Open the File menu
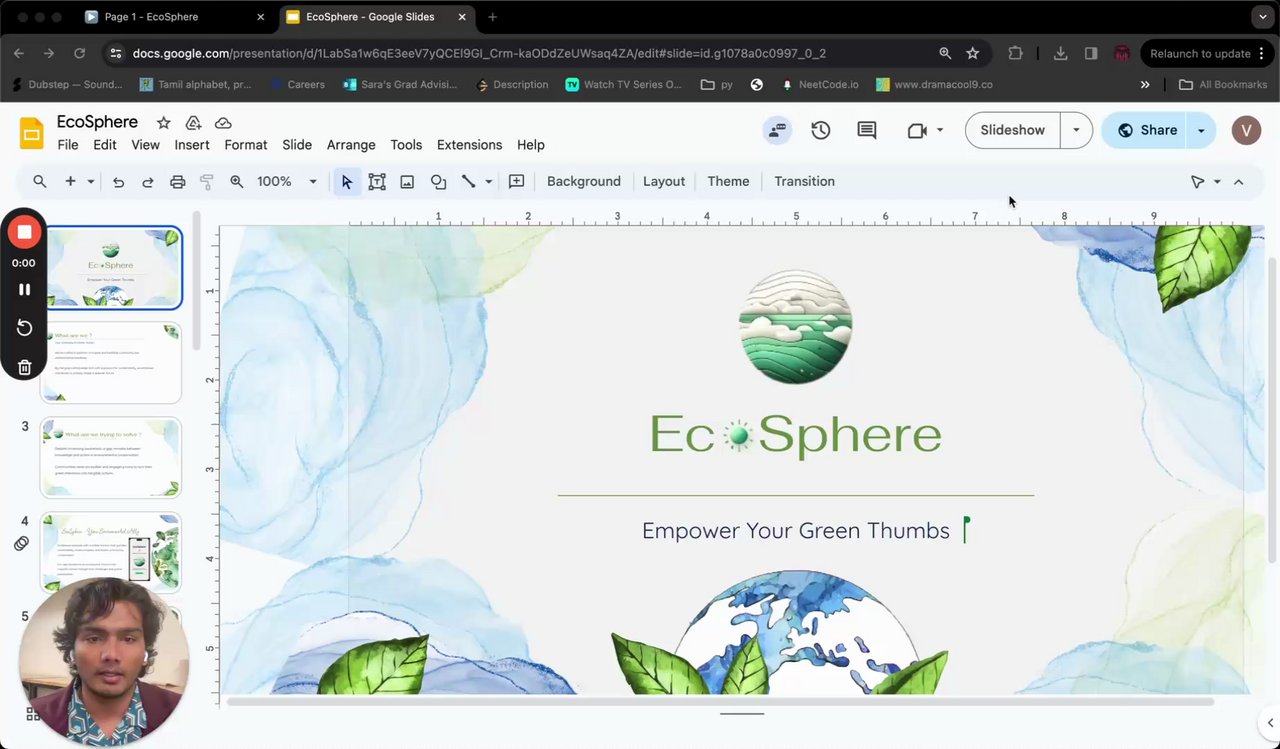1280x749 pixels. click(68, 145)
